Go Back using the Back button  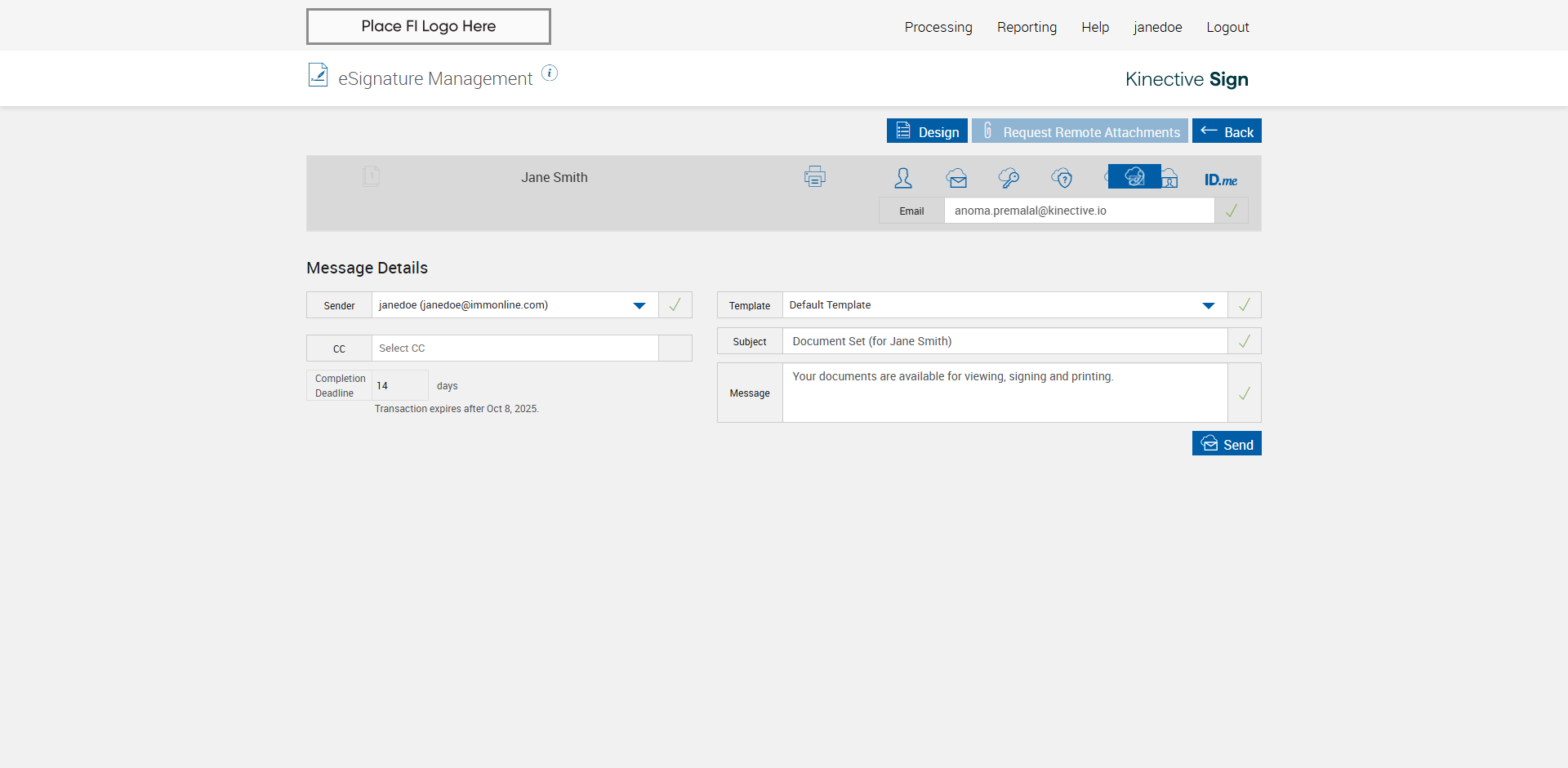(x=1227, y=131)
